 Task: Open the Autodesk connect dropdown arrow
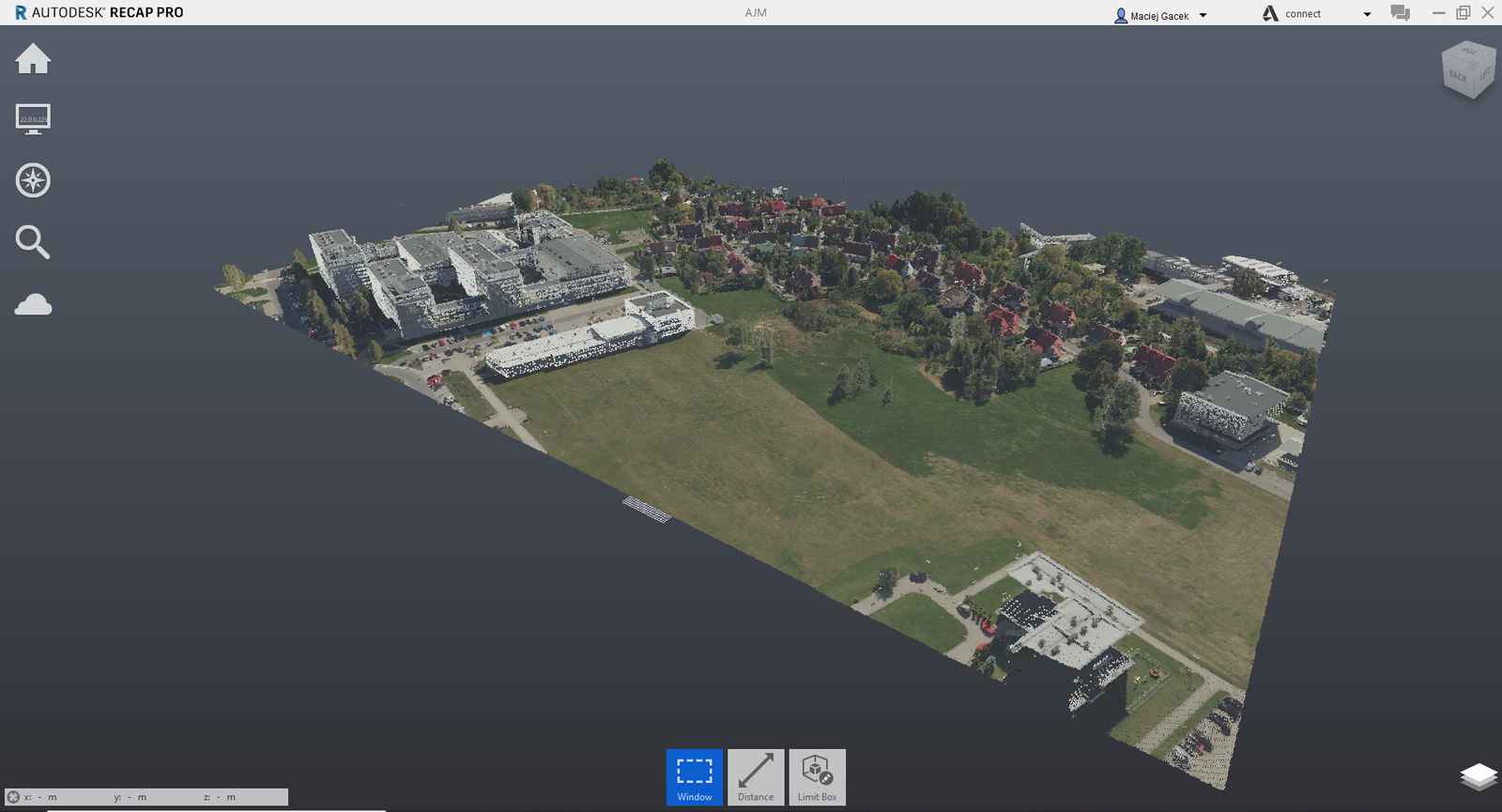pyautogui.click(x=1367, y=14)
